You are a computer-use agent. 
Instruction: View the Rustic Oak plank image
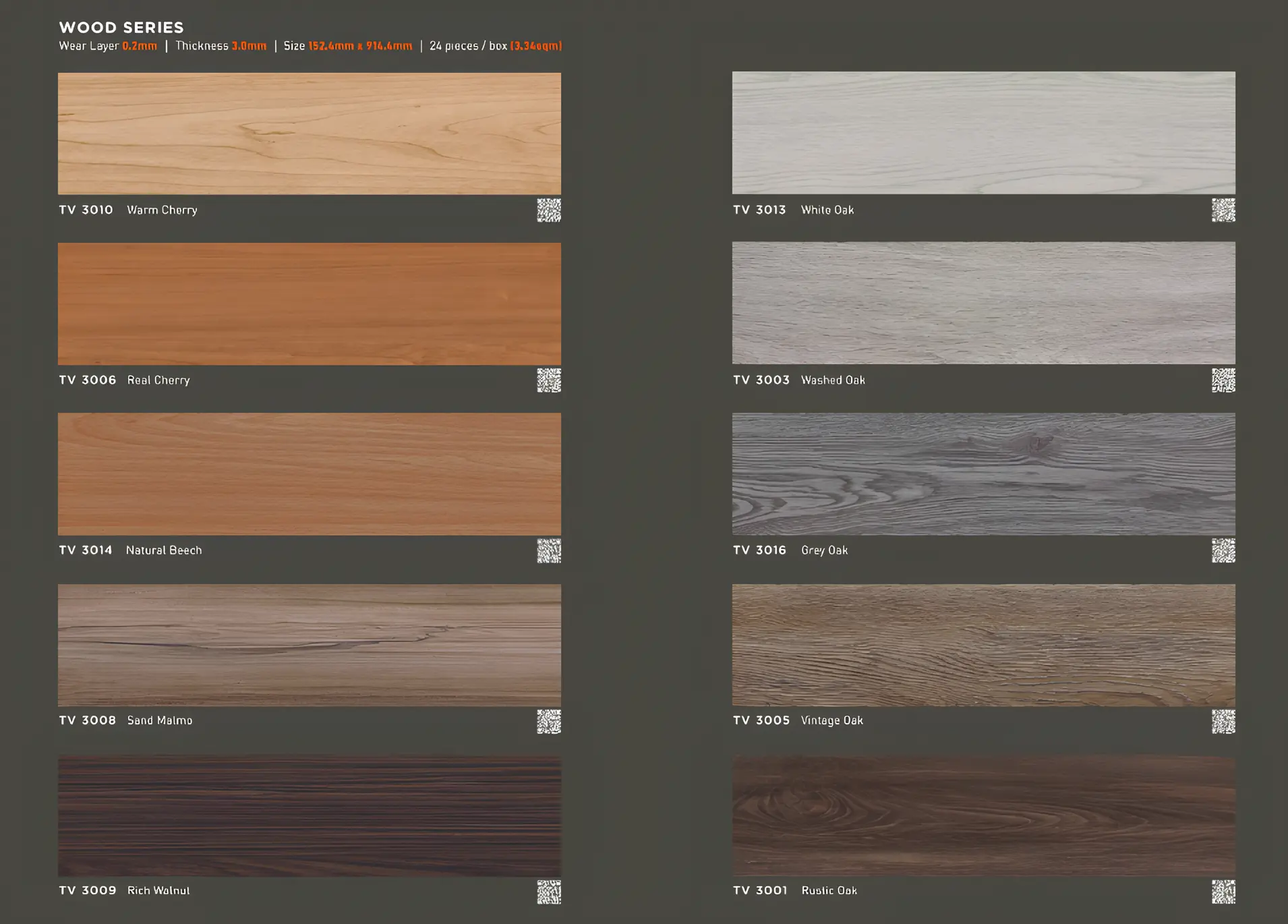(984, 816)
